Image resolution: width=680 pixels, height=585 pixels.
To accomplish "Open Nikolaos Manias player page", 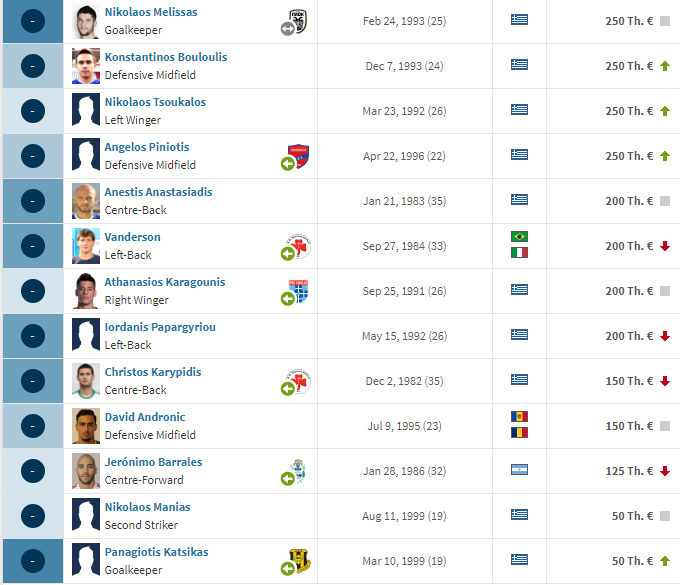I will [x=147, y=507].
